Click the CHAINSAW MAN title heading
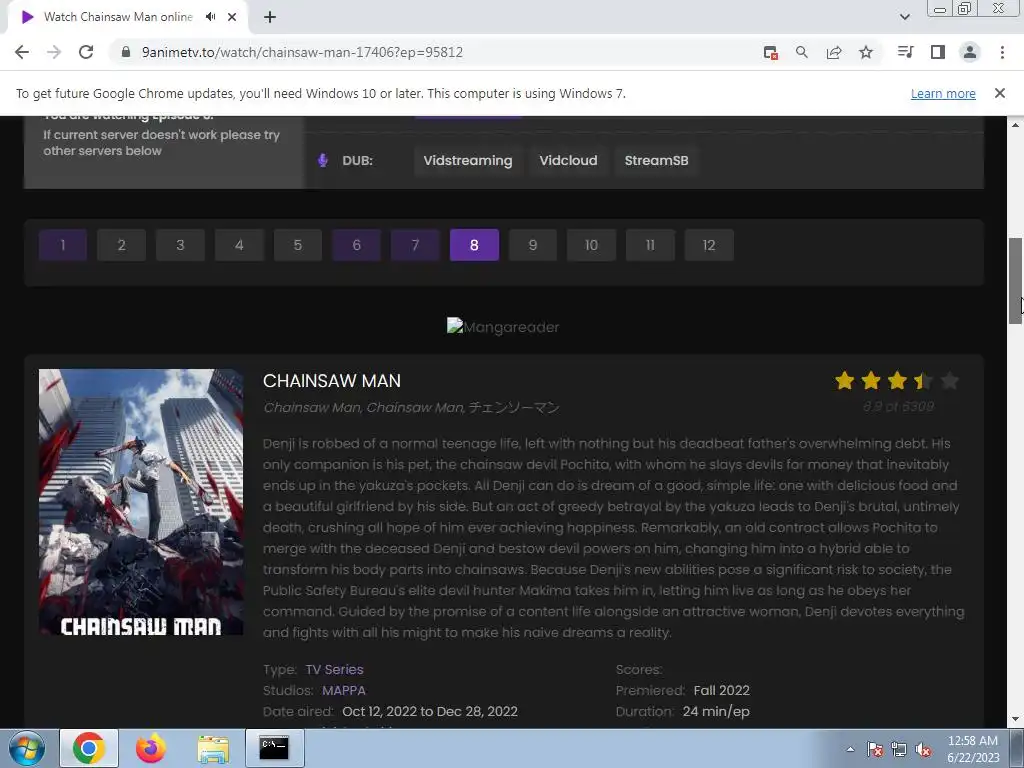Image resolution: width=1024 pixels, height=768 pixels. tap(332, 381)
